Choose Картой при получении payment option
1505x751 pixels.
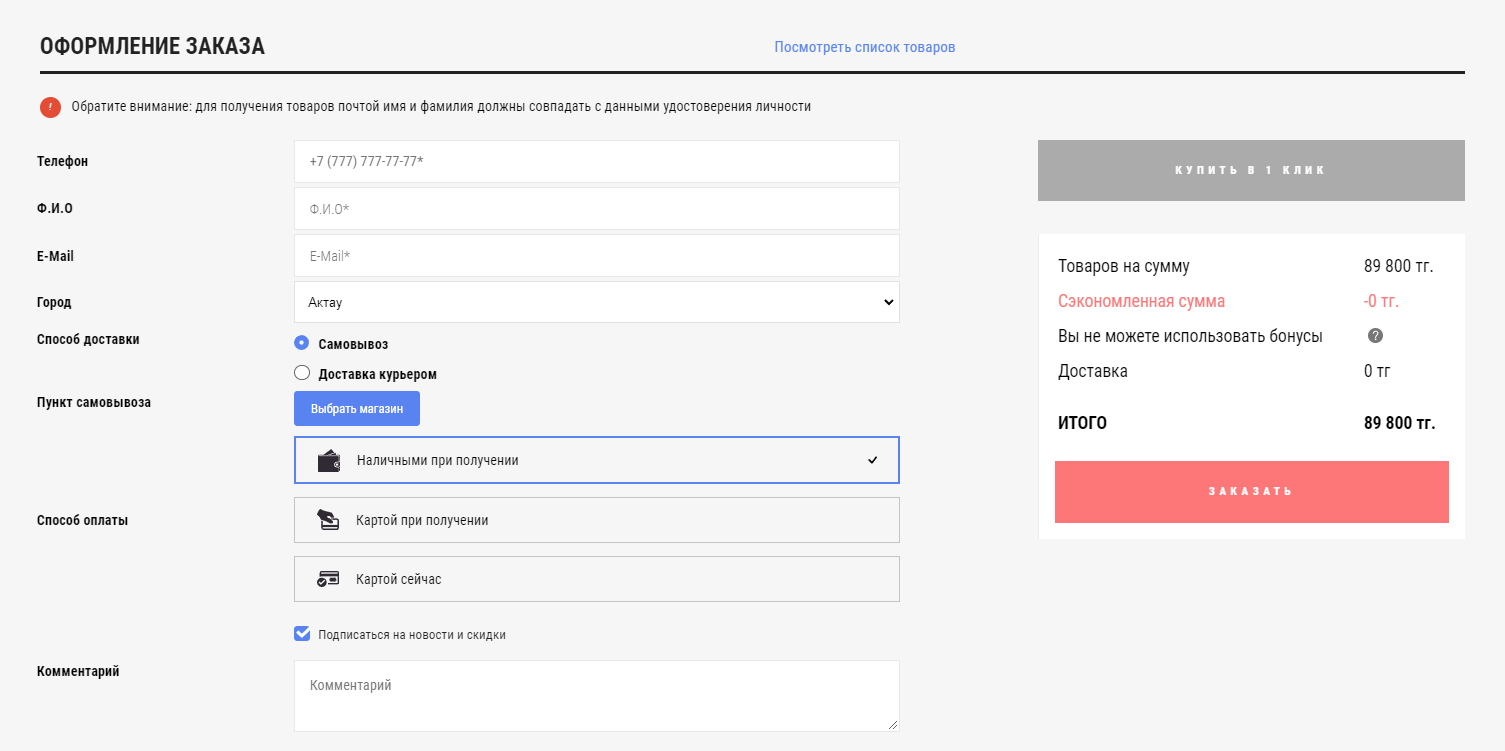[x=597, y=520]
